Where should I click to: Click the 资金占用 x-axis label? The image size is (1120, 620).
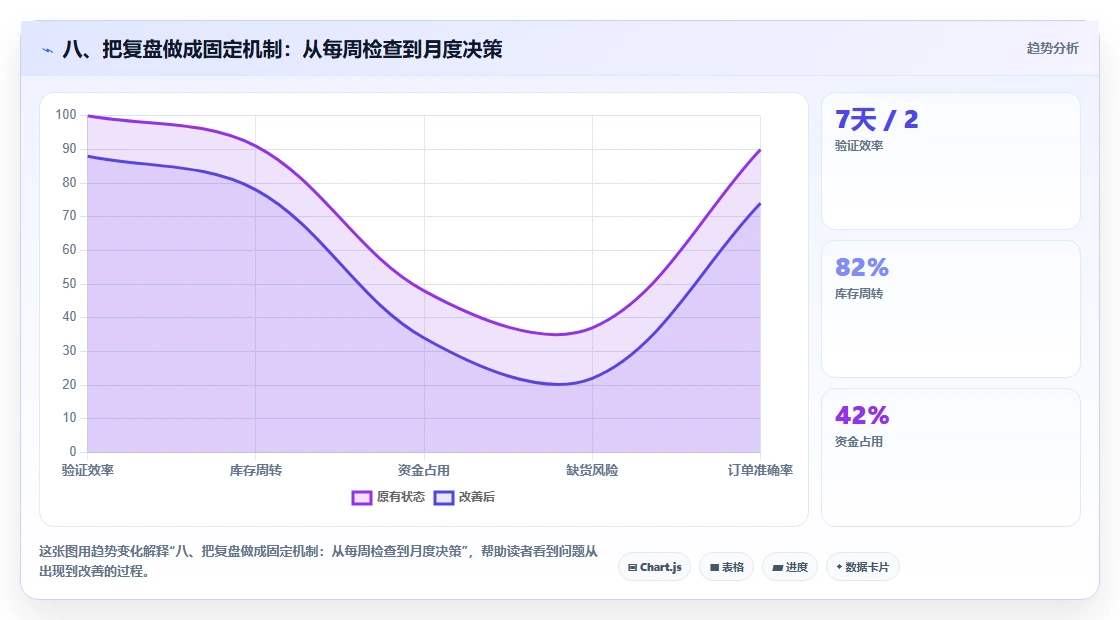click(424, 470)
